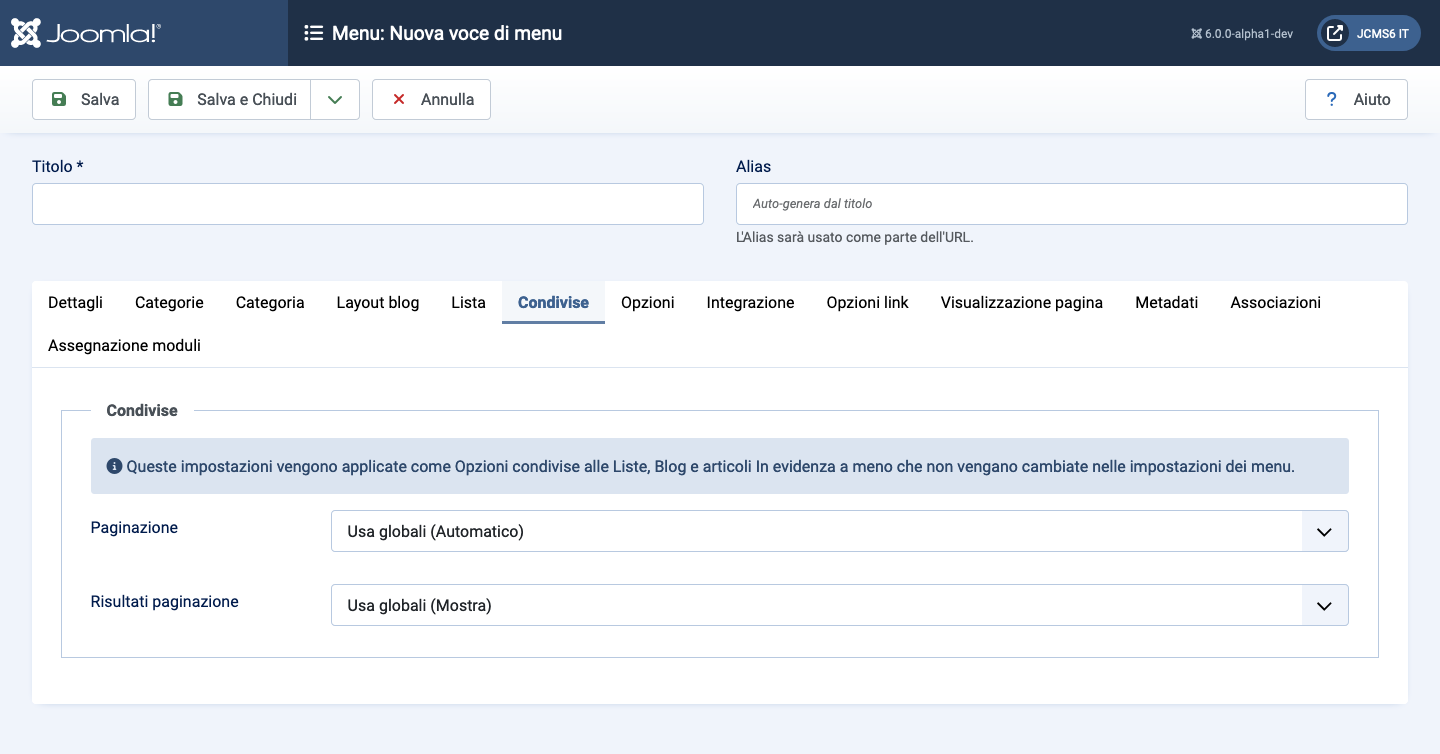The width and height of the screenshot is (1440, 754).
Task: Go to the Metadati tab
Action: [1166, 302]
